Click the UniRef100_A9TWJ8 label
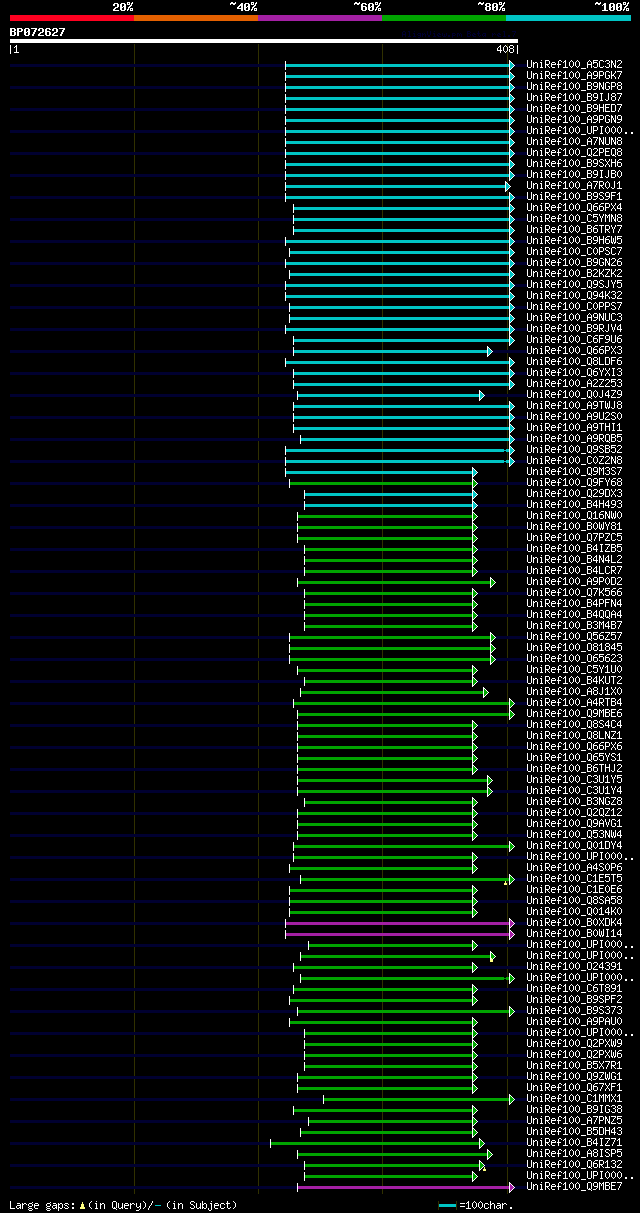 (574, 405)
